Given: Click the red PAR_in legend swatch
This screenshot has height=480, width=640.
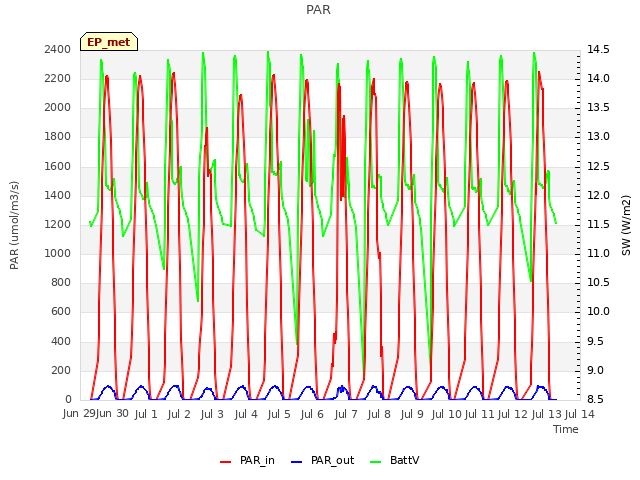Looking at the screenshot, I should pos(226,462).
